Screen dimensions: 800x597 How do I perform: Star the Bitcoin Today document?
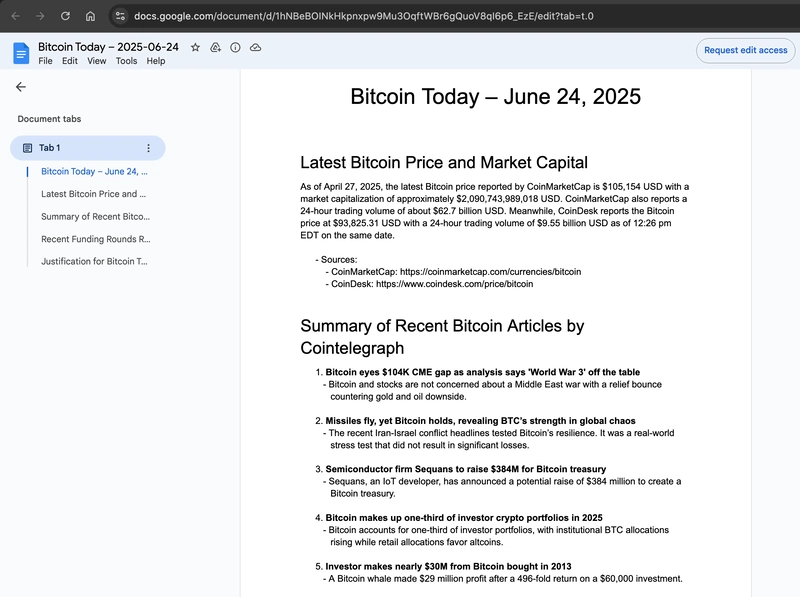pos(195,47)
